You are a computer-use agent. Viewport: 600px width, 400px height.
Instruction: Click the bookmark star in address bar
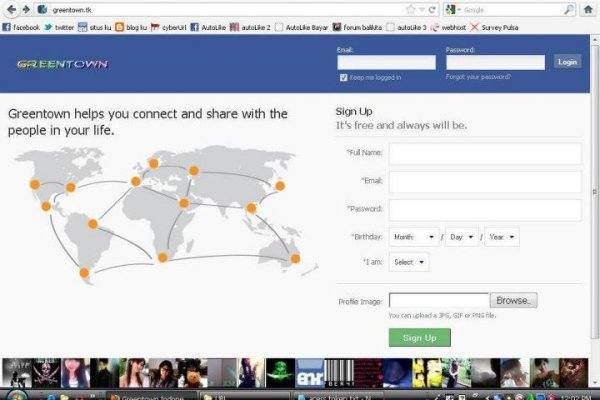coord(411,9)
